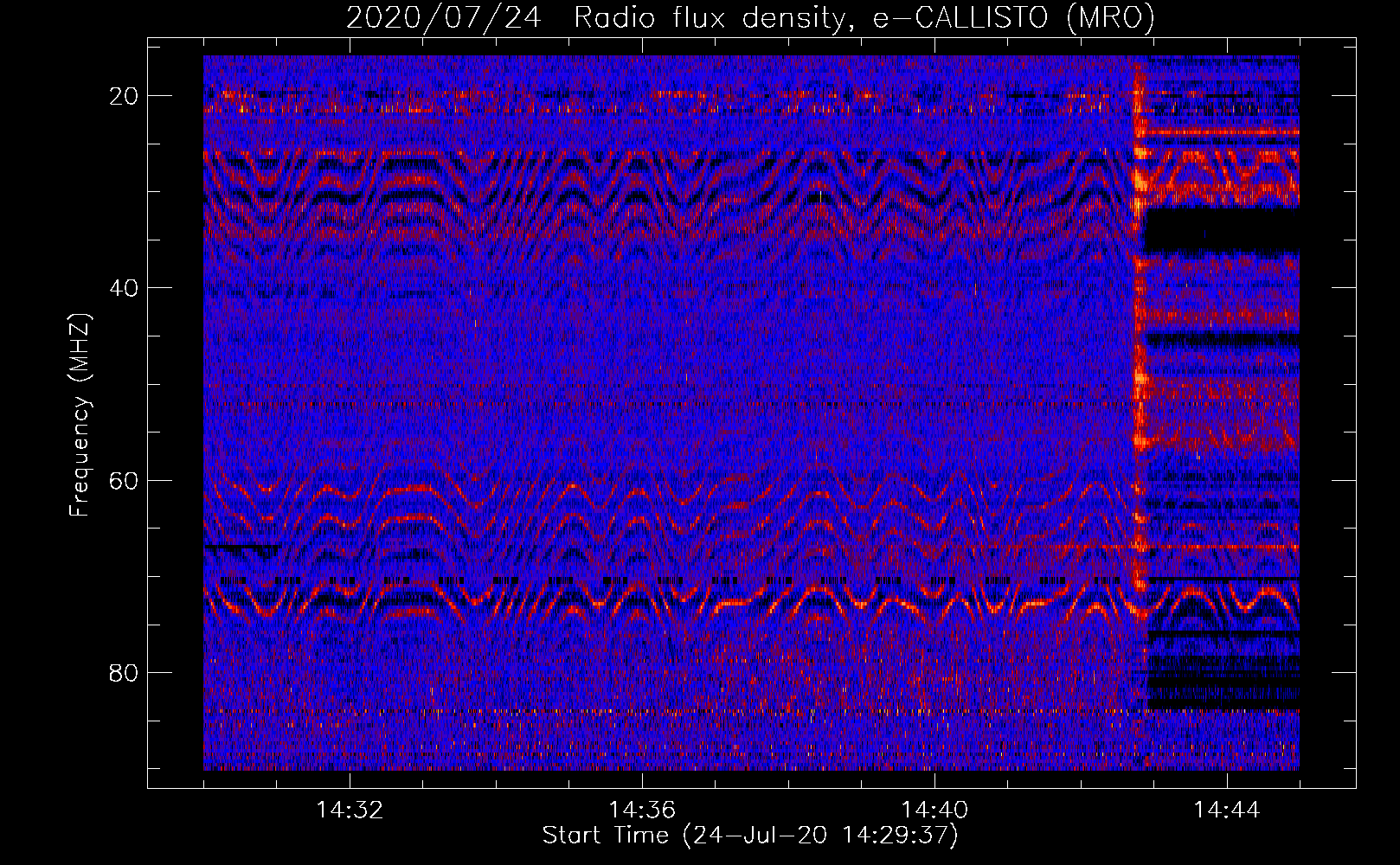Click the 'Start Time (24-Jul-20 14:29:37)' label
1400x865 pixels.
click(750, 836)
